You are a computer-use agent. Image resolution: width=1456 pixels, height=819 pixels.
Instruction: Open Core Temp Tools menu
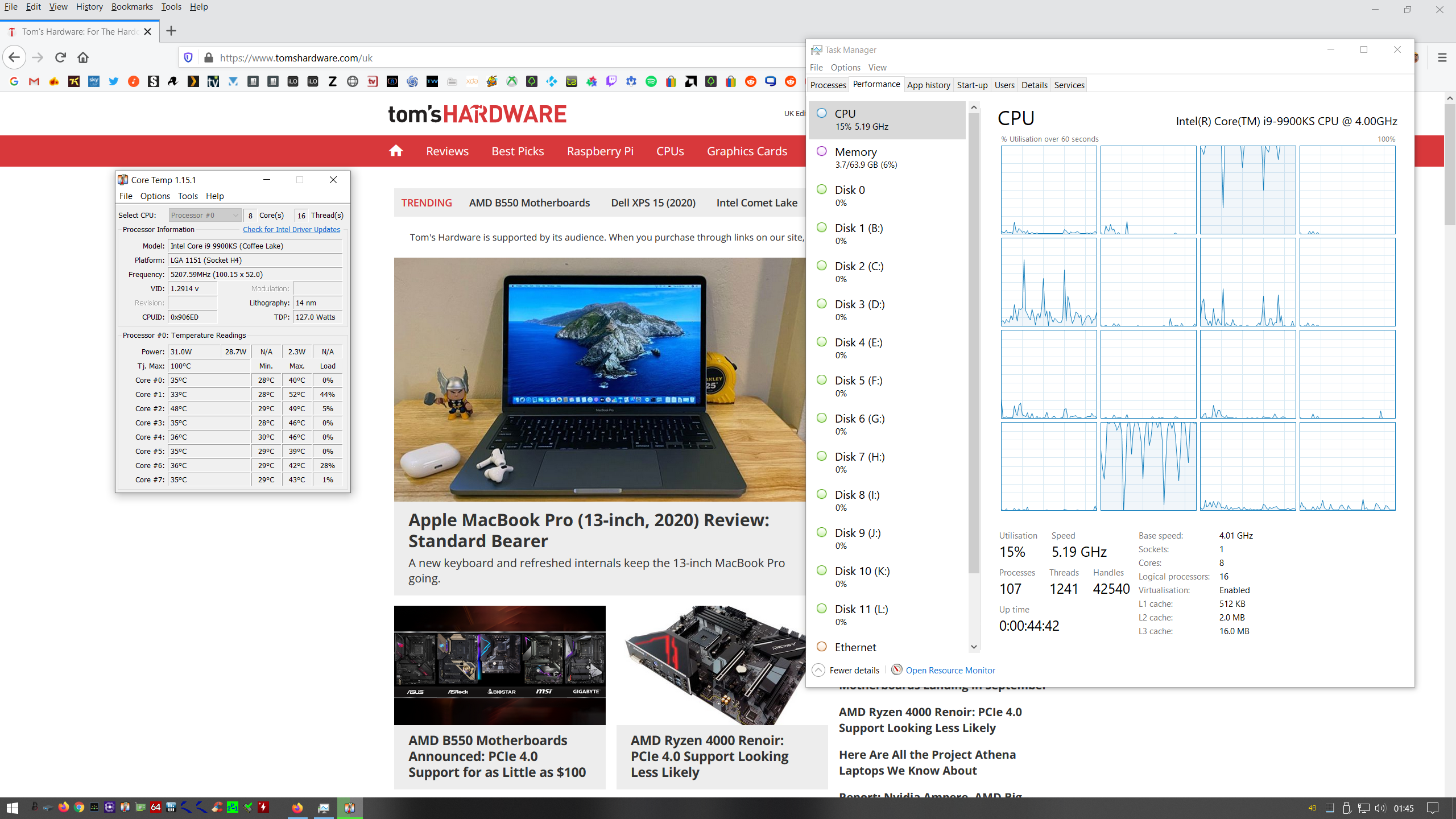188,196
